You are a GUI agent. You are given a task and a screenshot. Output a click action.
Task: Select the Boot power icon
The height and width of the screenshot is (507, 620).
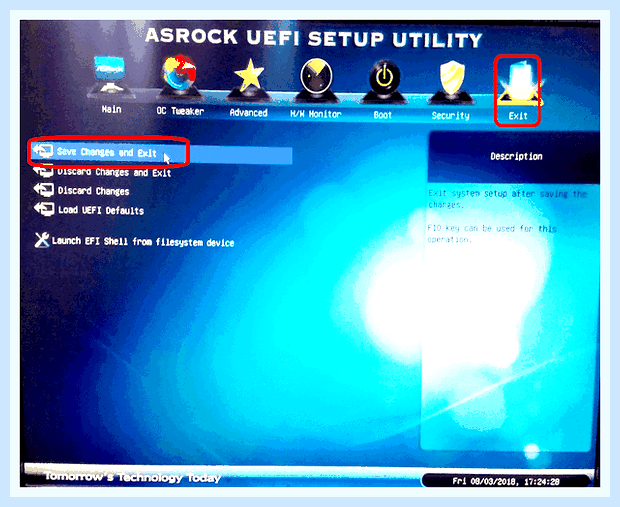coord(384,80)
